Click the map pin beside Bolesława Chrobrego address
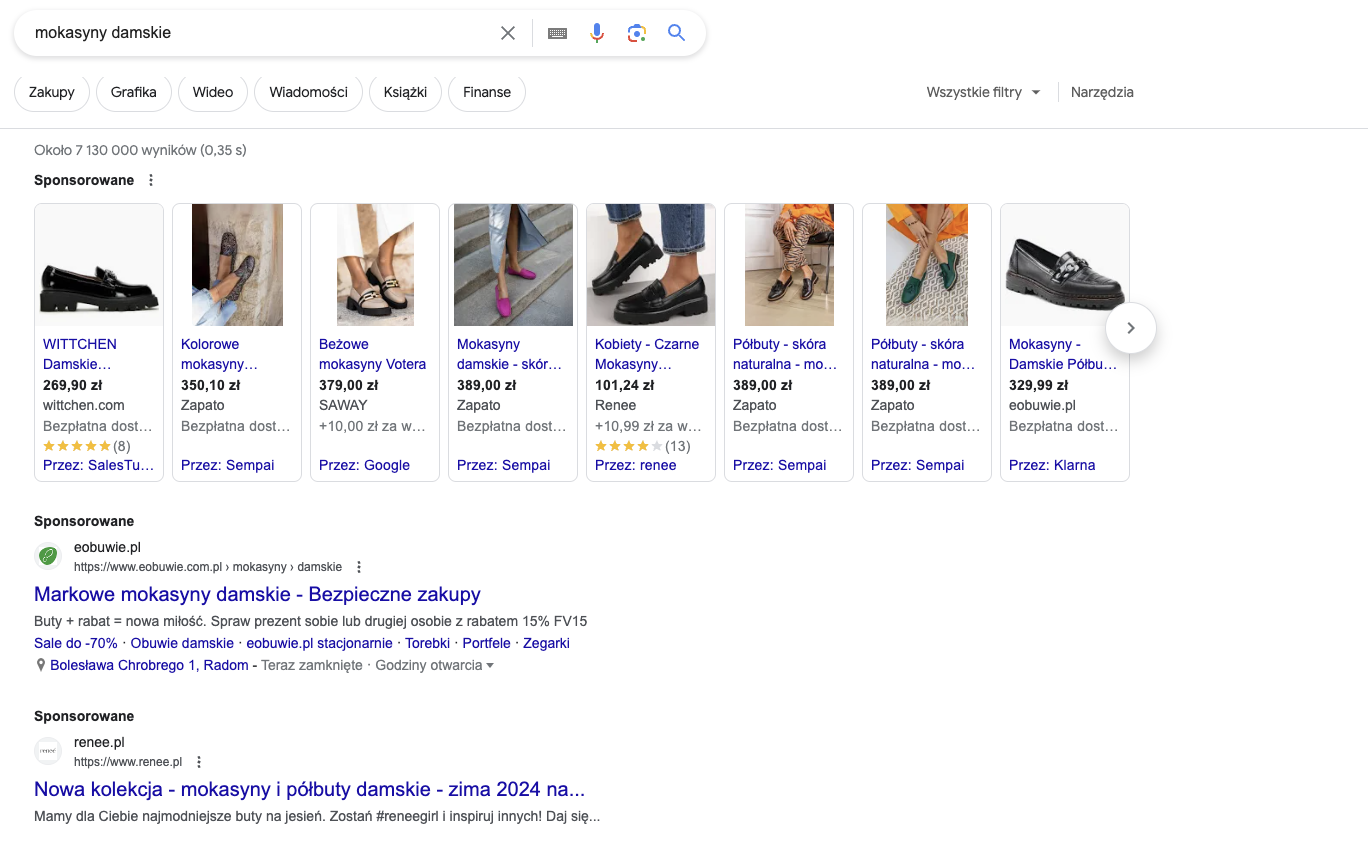The height and width of the screenshot is (854, 1368). pos(41,665)
